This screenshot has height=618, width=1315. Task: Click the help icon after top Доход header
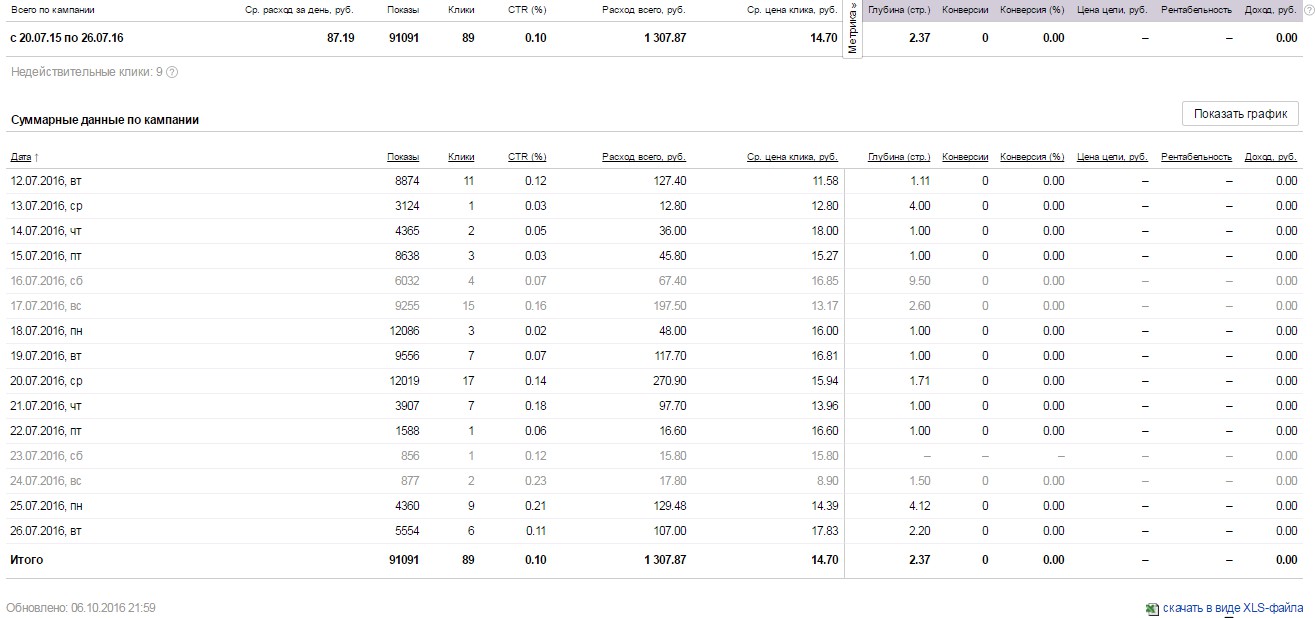click(x=1309, y=10)
